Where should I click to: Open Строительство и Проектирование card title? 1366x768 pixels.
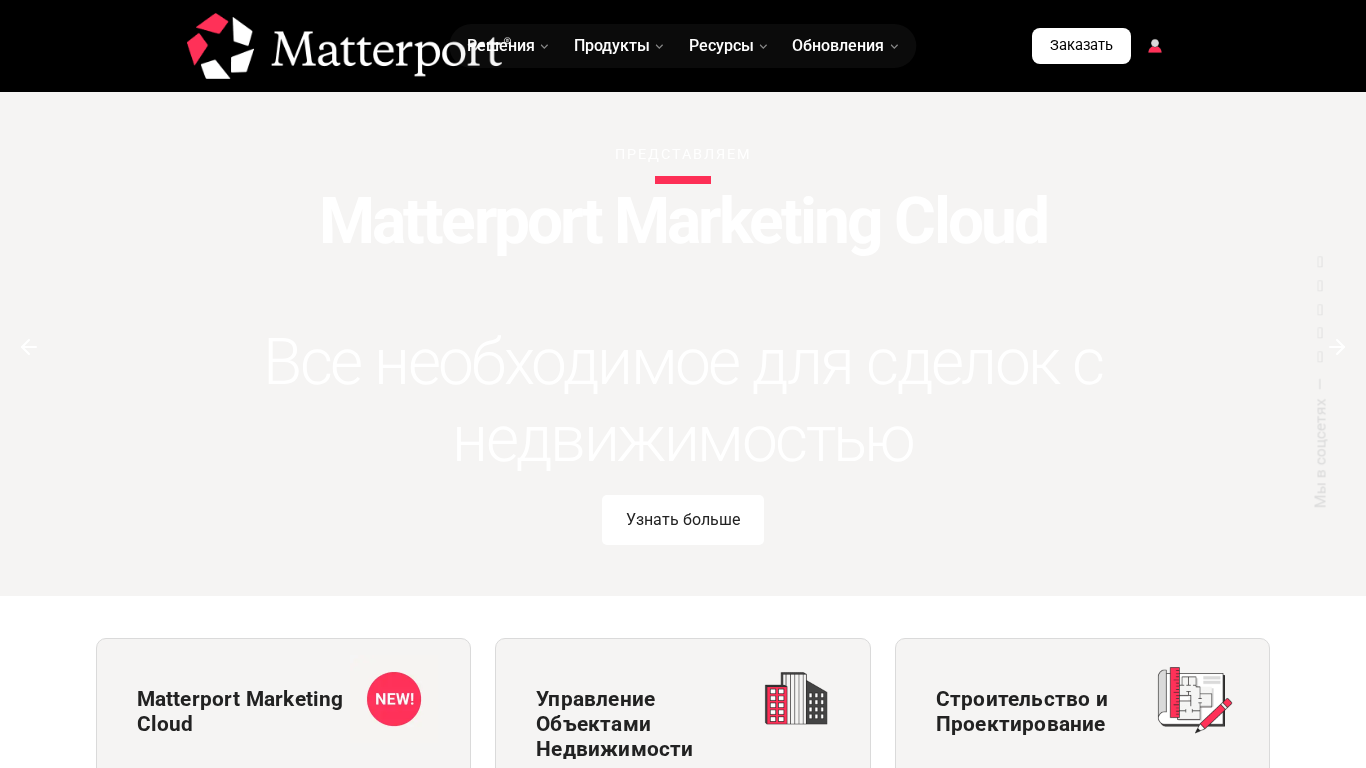pyautogui.click(x=1022, y=711)
